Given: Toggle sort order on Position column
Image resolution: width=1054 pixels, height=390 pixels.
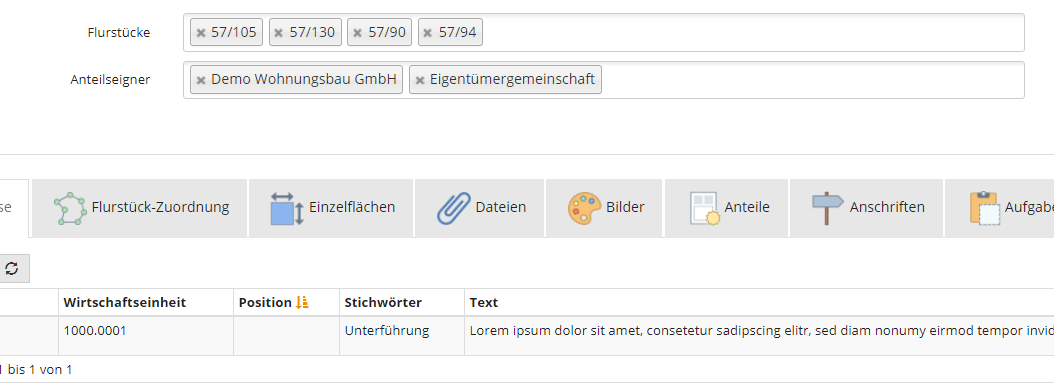Looking at the screenshot, I should click(x=301, y=303).
